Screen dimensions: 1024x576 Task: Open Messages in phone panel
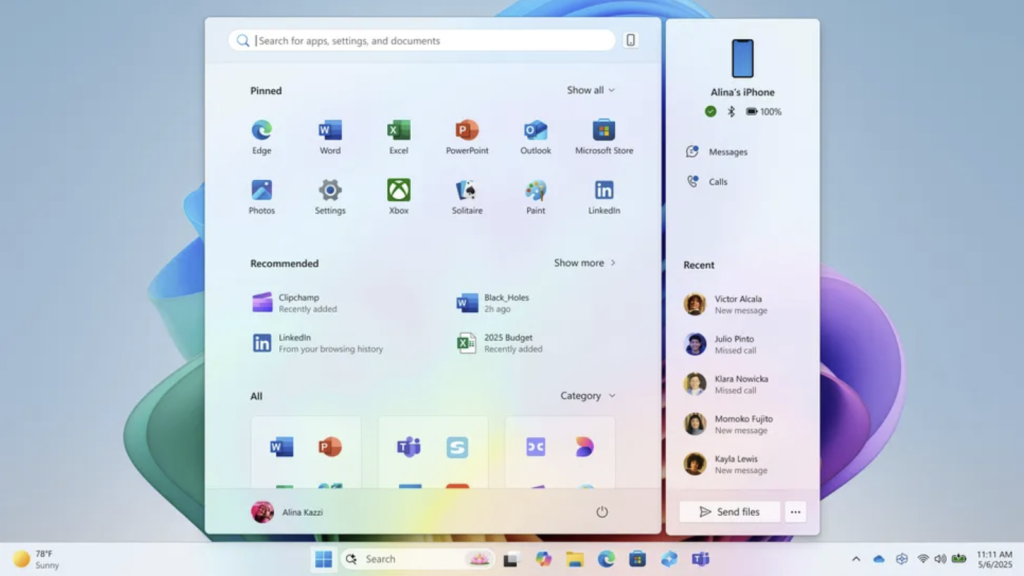click(717, 152)
